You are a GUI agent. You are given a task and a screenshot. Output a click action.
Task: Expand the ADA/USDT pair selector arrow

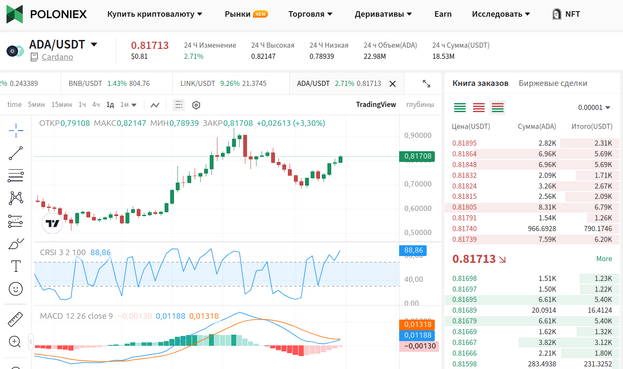94,44
